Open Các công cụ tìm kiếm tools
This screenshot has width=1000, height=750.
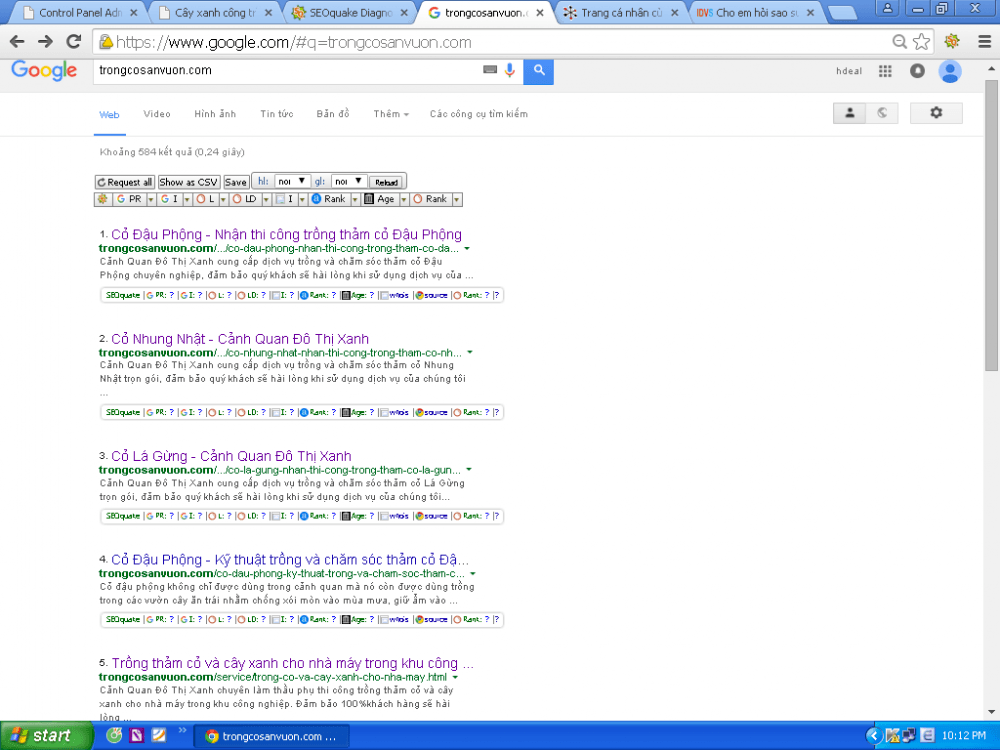pyautogui.click(x=478, y=114)
